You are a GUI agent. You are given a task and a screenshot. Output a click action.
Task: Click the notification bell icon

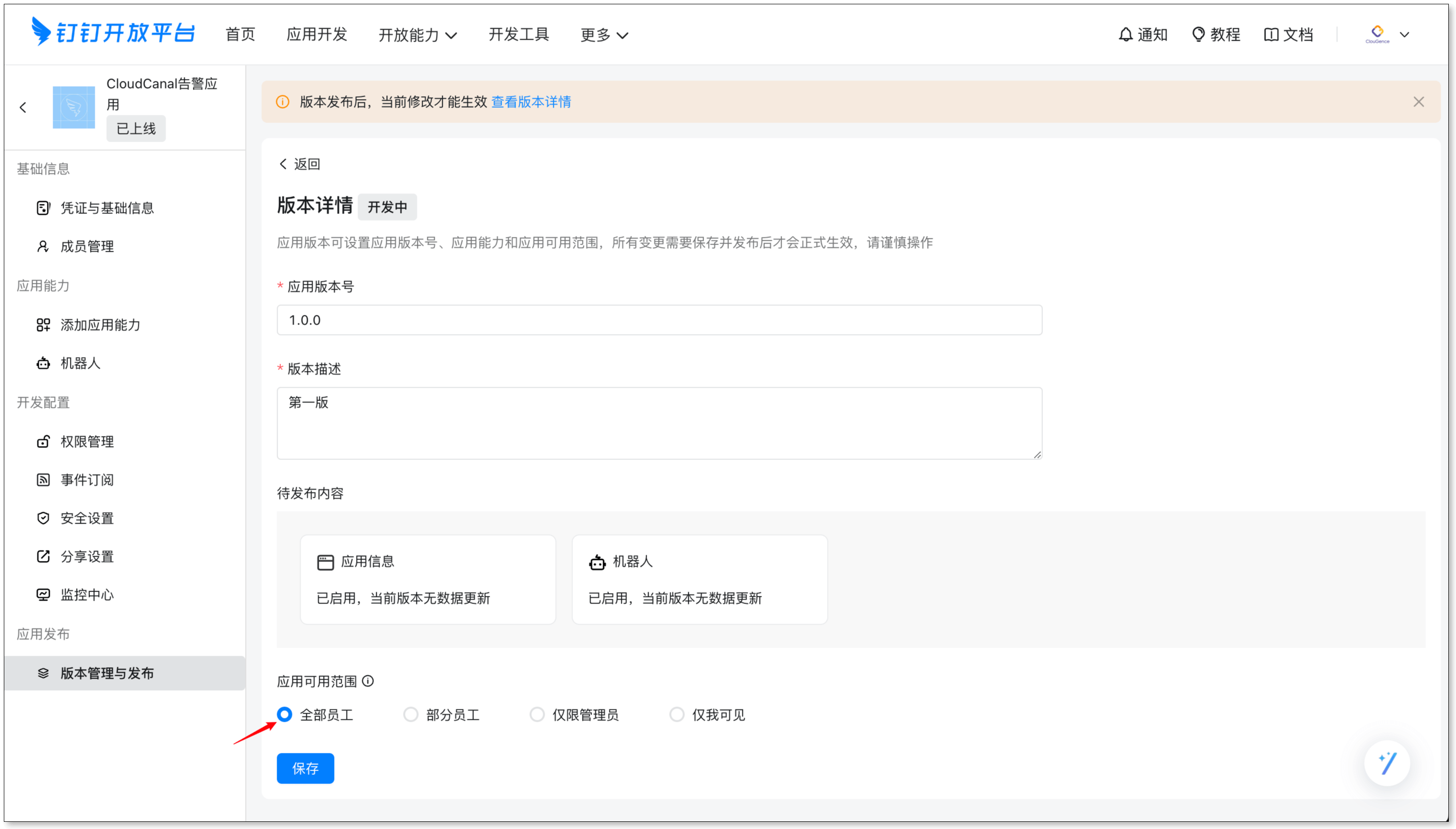pos(1125,35)
